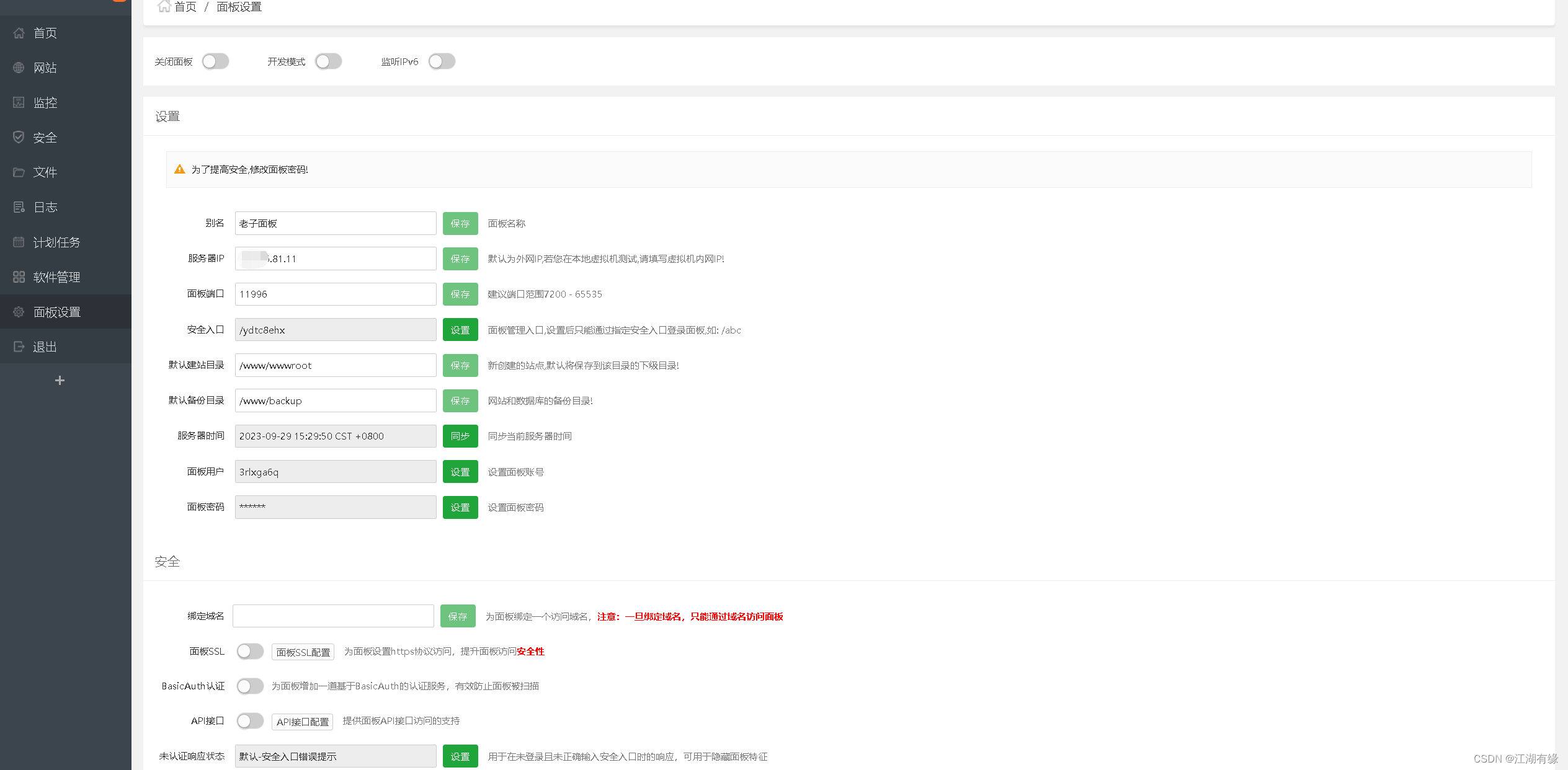Click the security shield icon
Screen dimensions: 1568x770
[19, 137]
